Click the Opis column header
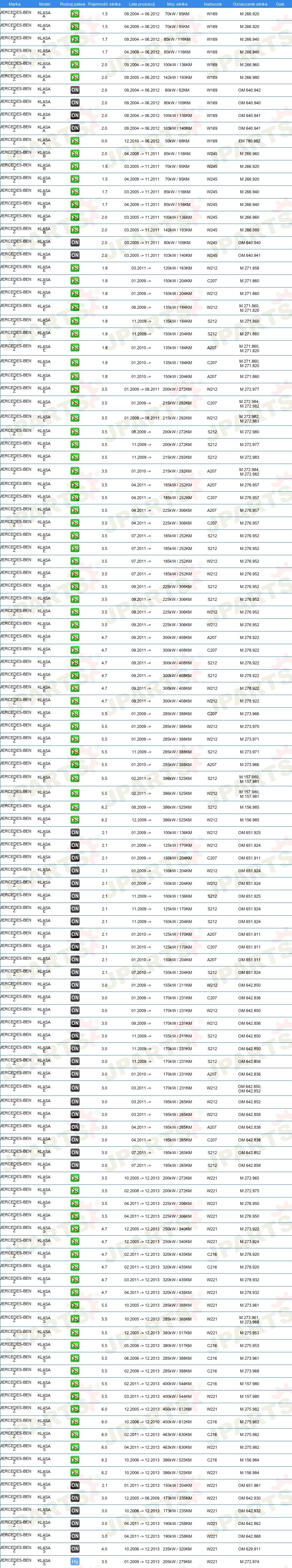The height and width of the screenshot is (1568, 292). [x=280, y=4]
